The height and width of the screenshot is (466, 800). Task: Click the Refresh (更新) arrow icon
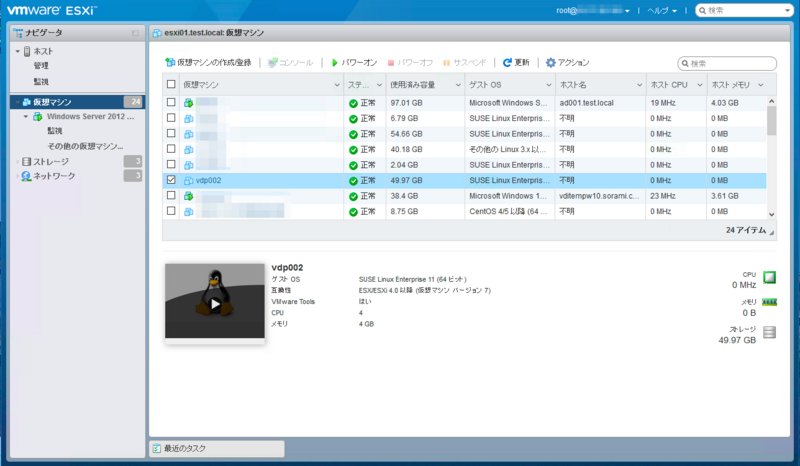click(507, 62)
